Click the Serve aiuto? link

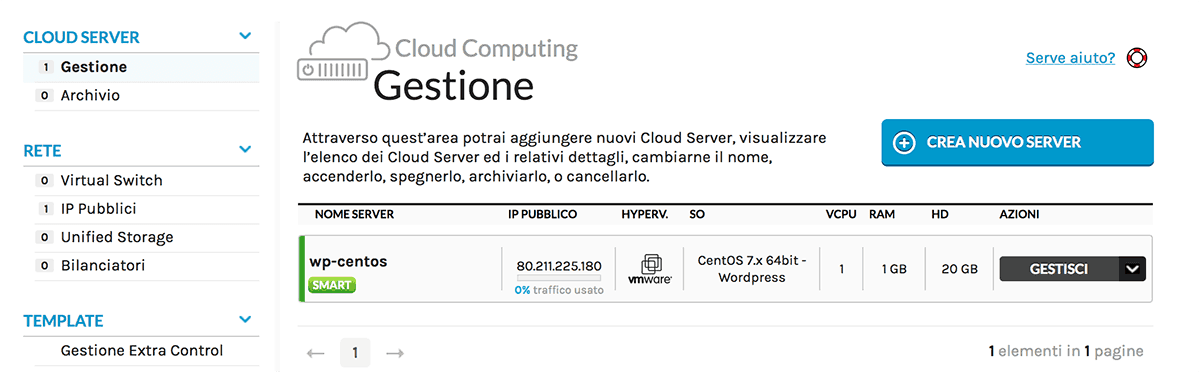1070,58
